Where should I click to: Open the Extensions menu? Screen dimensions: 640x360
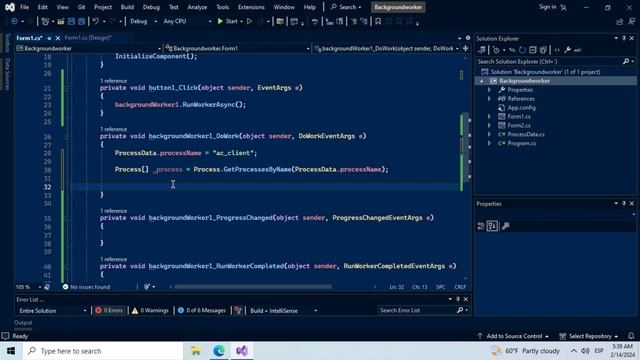251,7
